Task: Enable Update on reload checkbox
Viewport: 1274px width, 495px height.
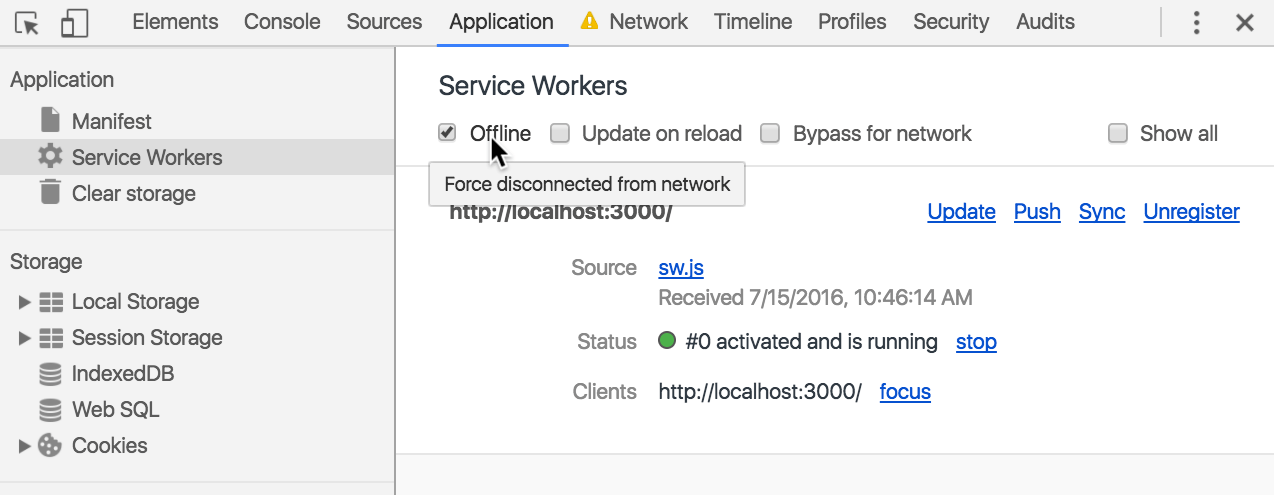Action: point(560,133)
